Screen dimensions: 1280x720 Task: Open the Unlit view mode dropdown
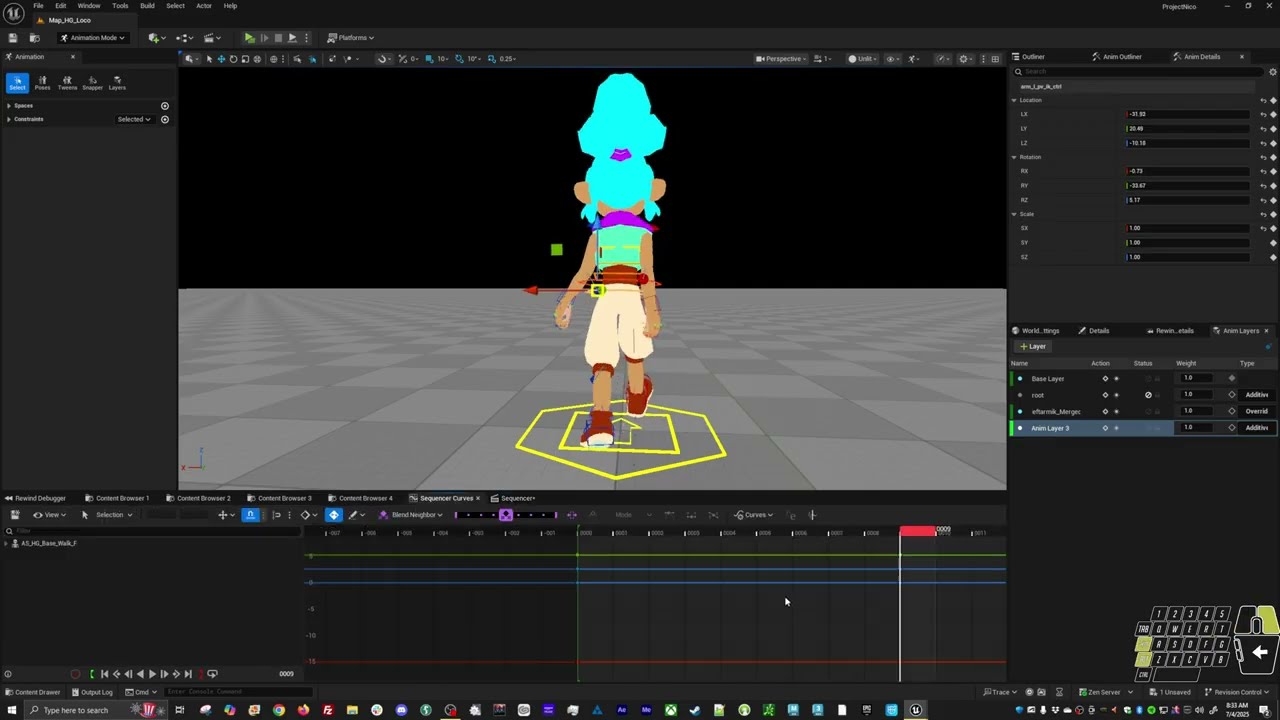pos(864,59)
